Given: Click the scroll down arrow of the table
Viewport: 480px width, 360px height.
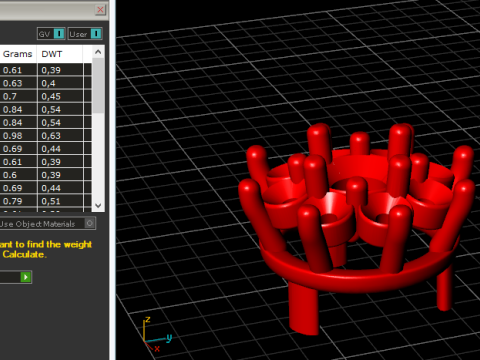Looking at the screenshot, I should pyautogui.click(x=98, y=205).
